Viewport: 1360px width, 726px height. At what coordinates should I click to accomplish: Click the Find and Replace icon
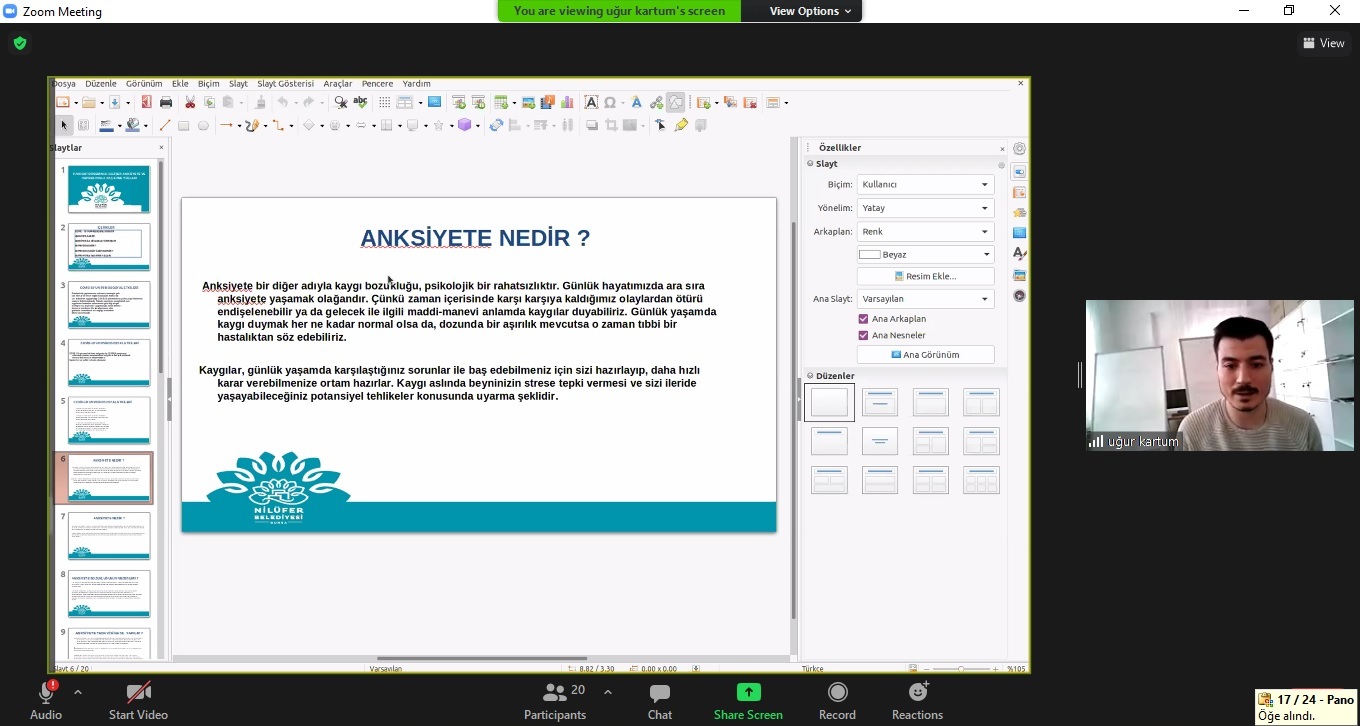341,102
